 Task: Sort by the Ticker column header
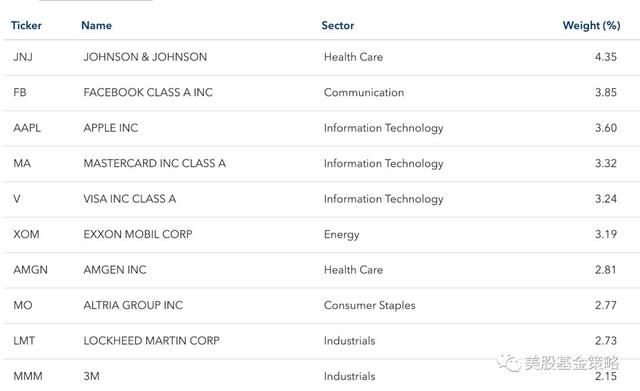coord(26,25)
